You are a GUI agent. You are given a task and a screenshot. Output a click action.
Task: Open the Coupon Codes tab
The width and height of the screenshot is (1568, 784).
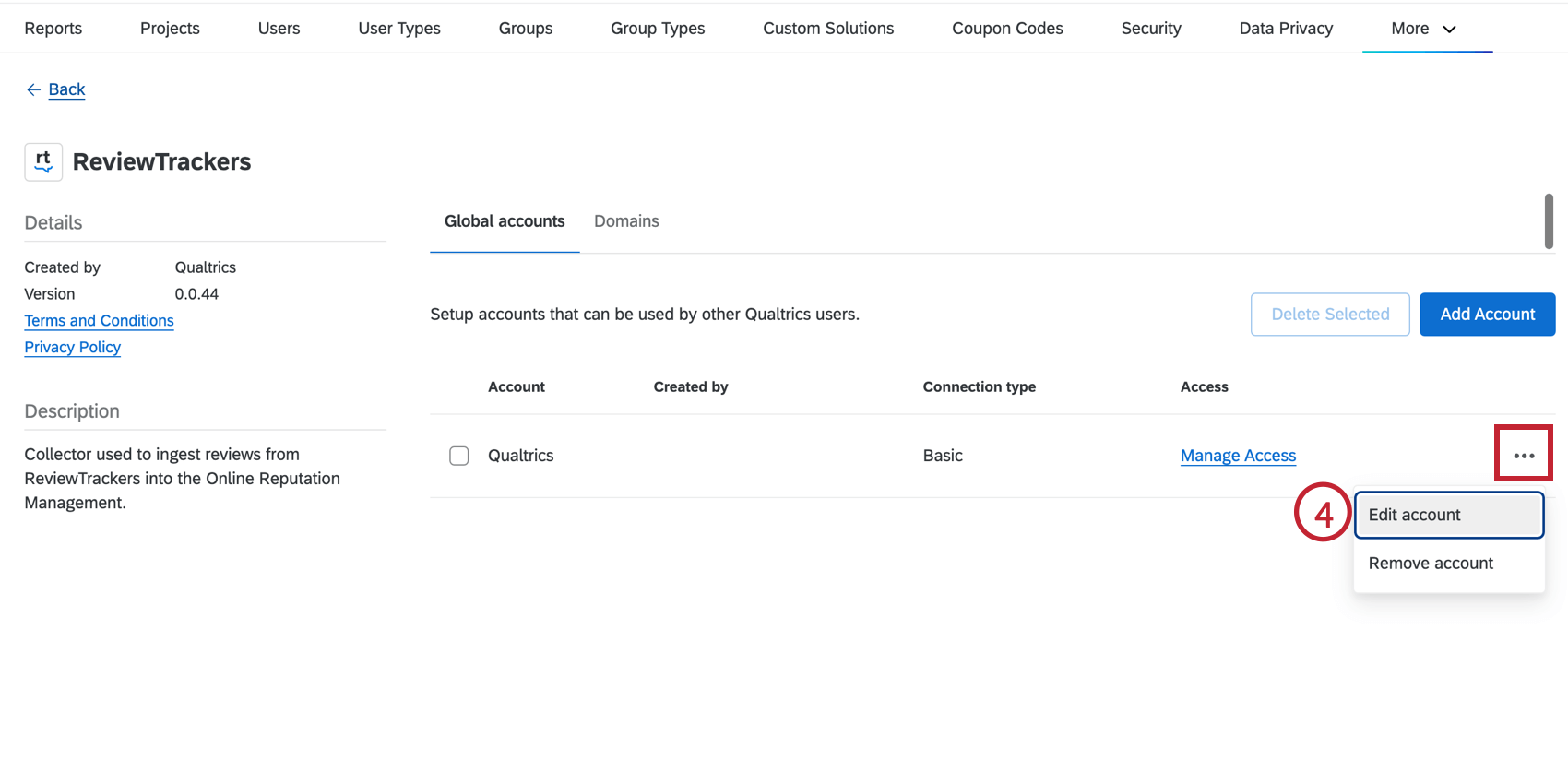[x=1007, y=29]
